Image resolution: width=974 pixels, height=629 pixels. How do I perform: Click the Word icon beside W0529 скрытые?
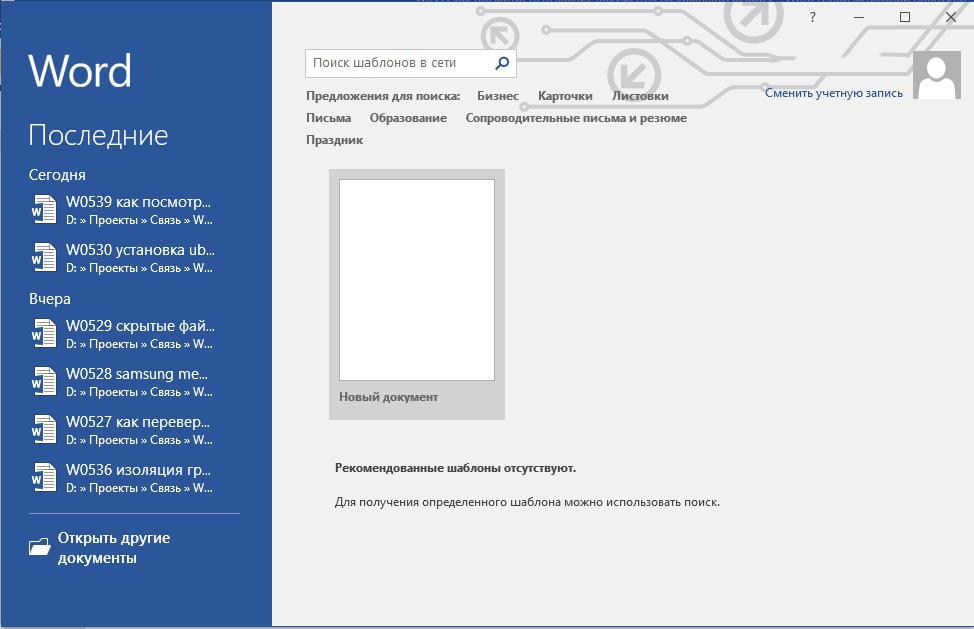[44, 333]
